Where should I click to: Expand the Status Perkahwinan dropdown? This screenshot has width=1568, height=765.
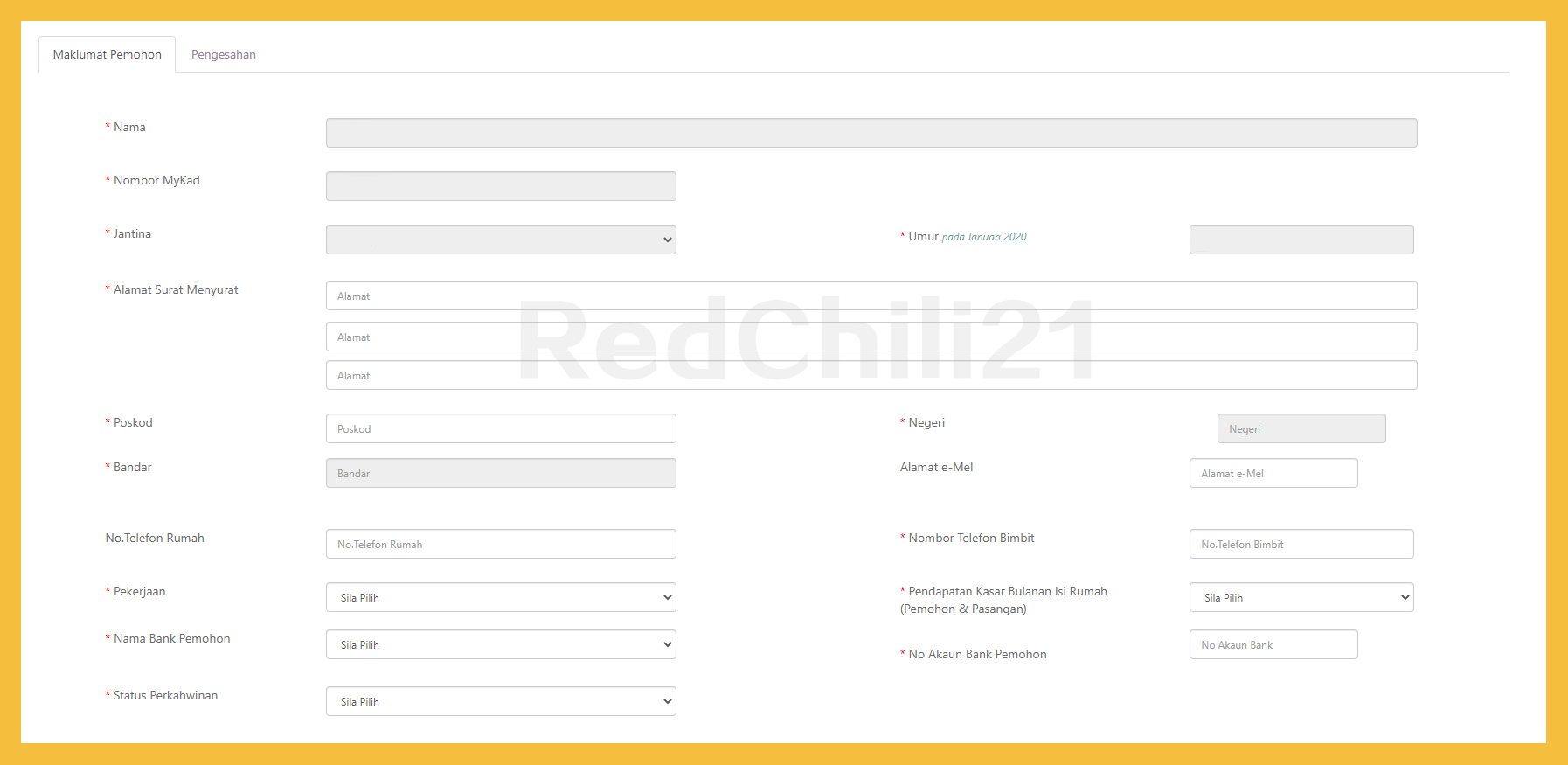pyautogui.click(x=501, y=701)
